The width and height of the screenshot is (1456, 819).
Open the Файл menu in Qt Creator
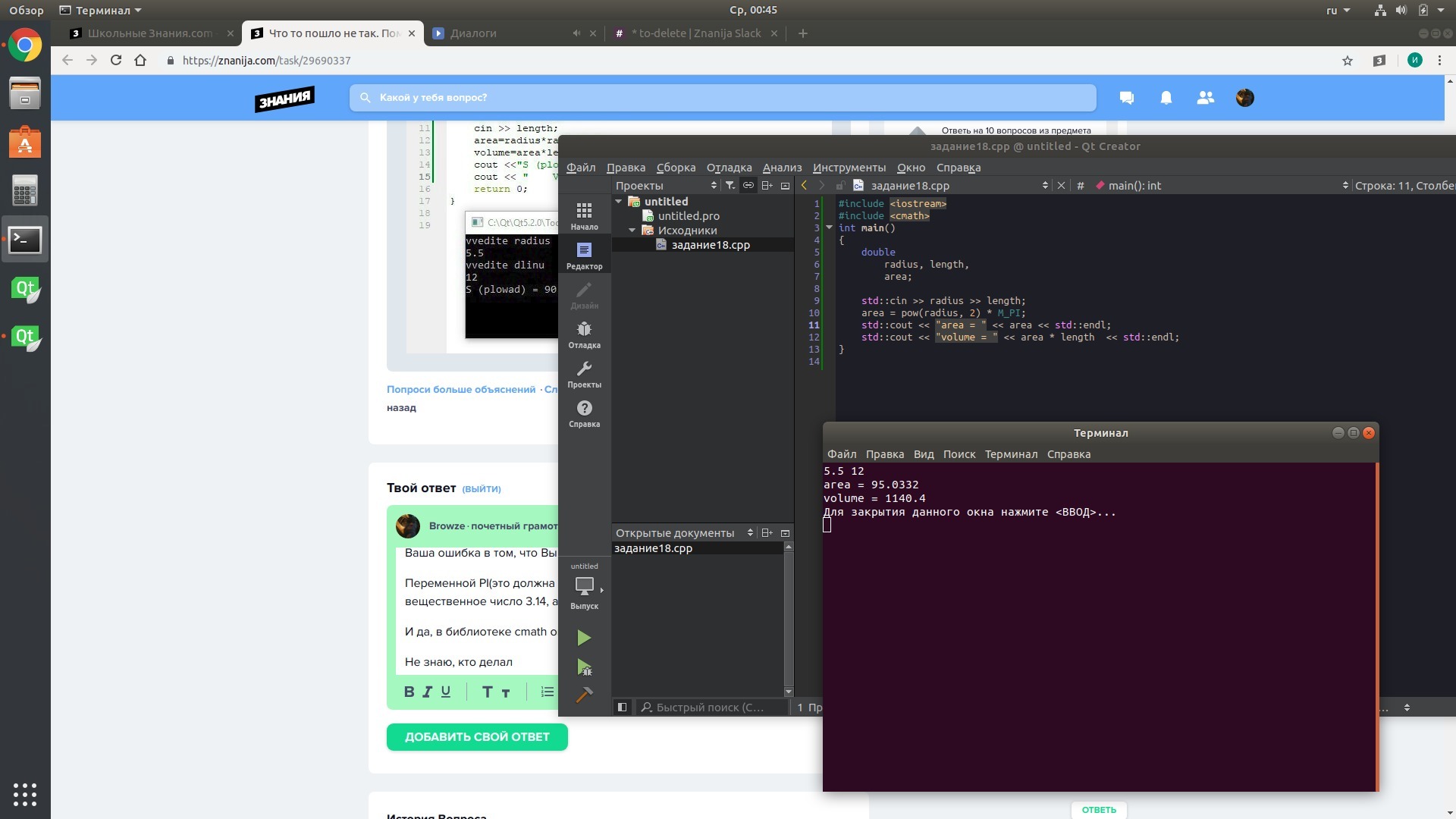581,168
